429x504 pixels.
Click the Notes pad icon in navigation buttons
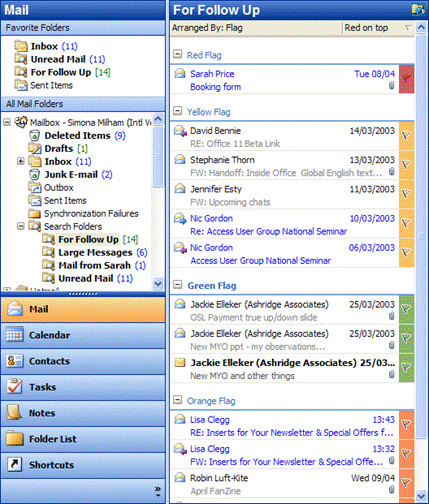[x=15, y=413]
